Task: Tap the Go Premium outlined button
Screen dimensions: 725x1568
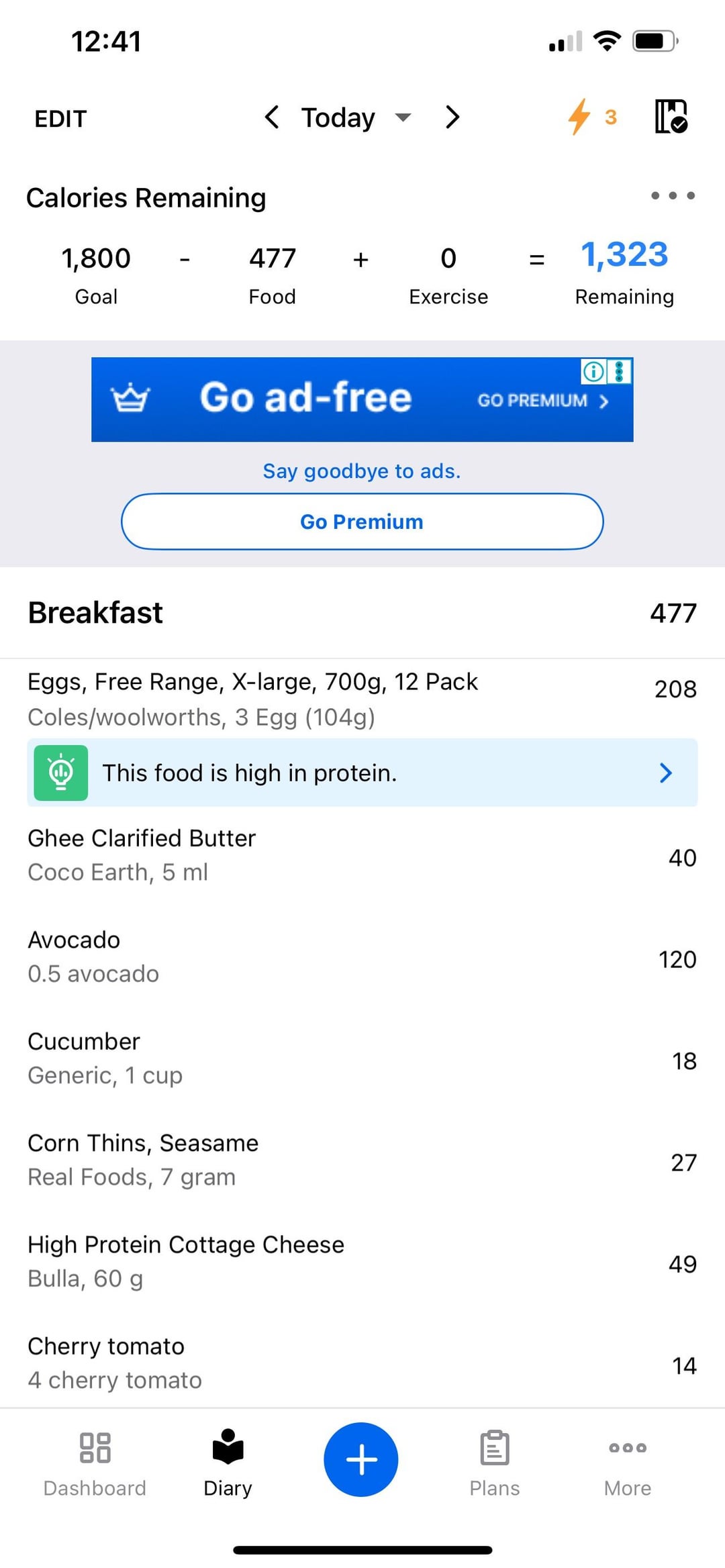Action: pos(362,522)
